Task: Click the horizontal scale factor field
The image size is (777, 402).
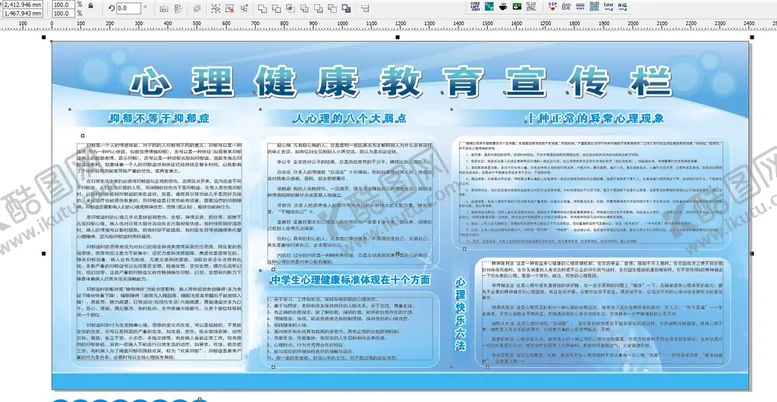Action: click(x=61, y=4)
